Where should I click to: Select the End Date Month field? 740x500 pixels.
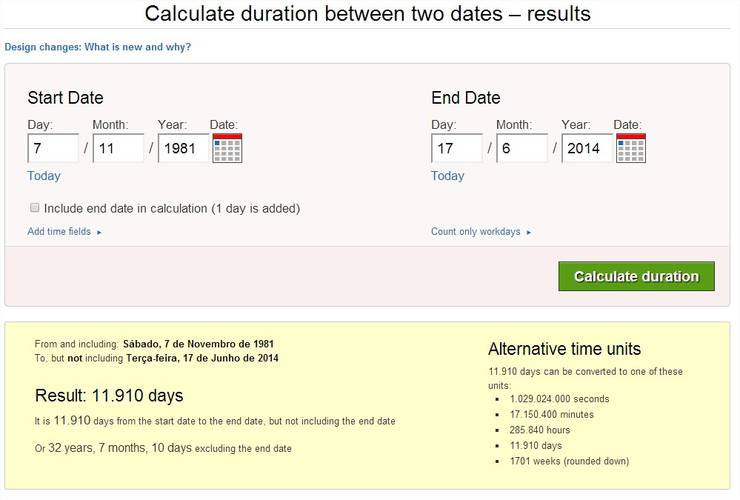click(x=522, y=148)
